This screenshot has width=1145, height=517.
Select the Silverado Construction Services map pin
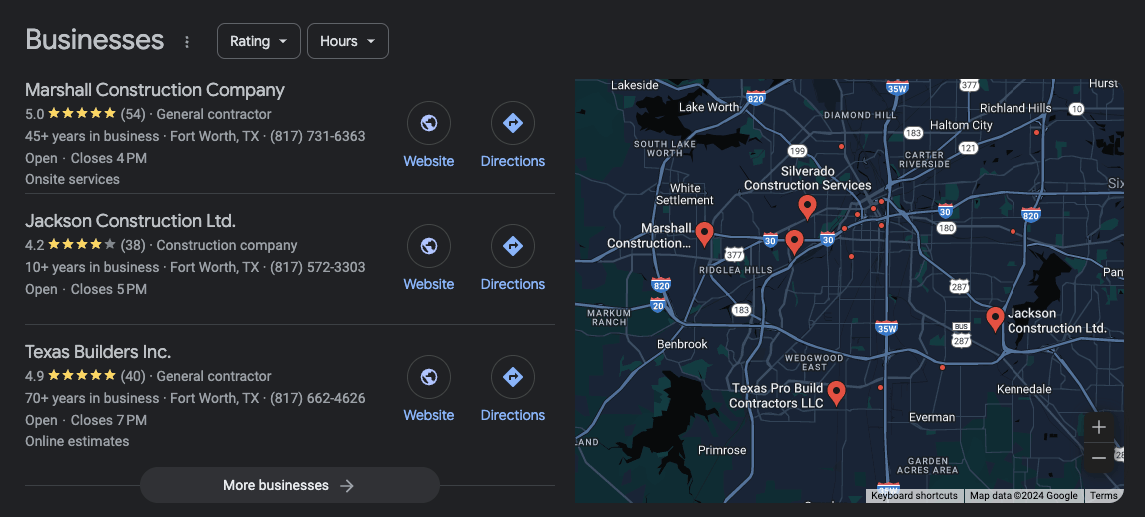pyautogui.click(x=807, y=207)
